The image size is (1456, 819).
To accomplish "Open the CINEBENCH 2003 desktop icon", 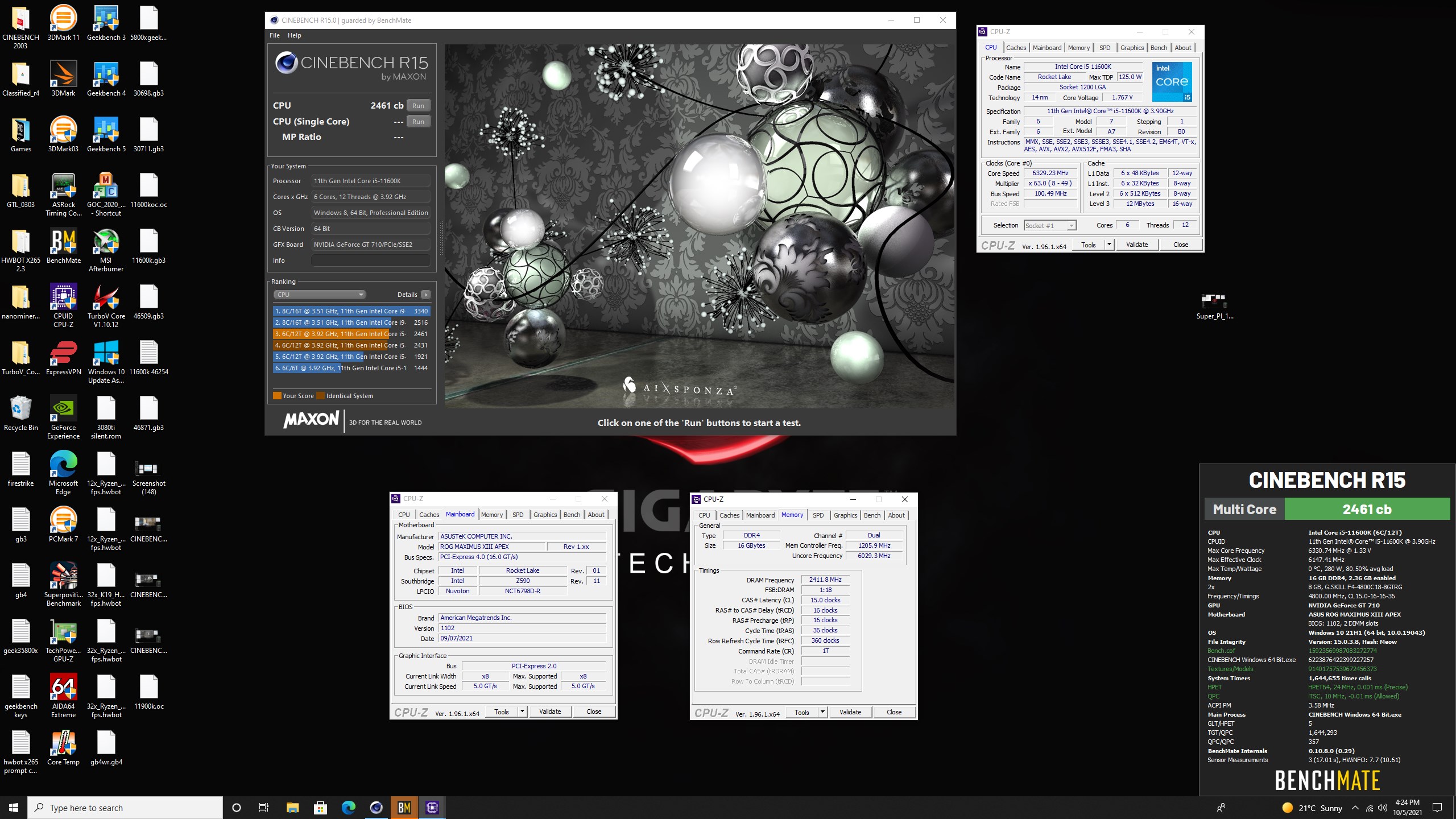I will [x=20, y=27].
